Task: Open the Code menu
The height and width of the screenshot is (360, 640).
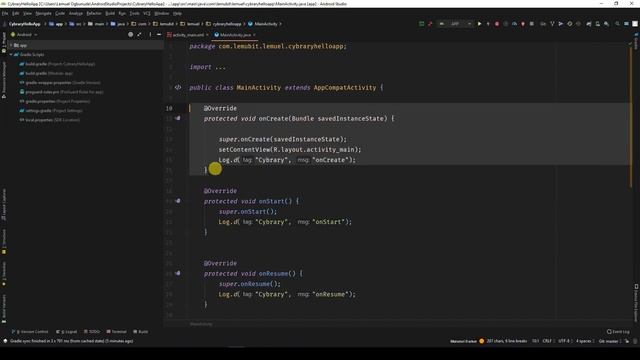Action: point(60,13)
